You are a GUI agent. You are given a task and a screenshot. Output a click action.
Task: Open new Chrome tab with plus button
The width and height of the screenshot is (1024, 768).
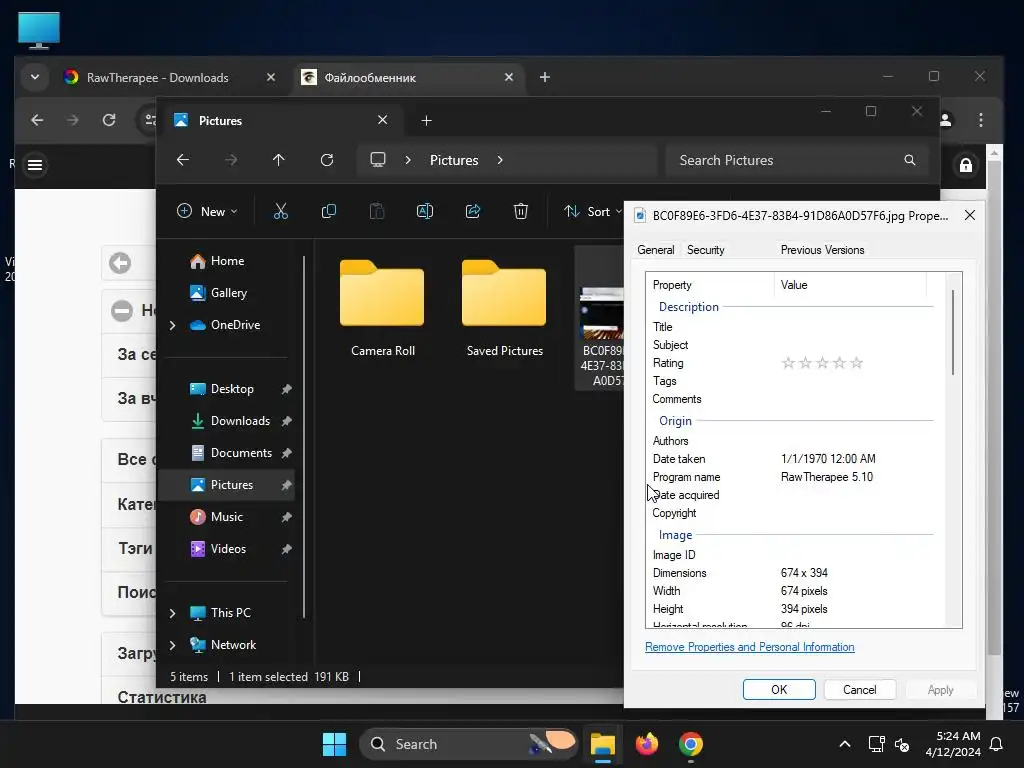[545, 77]
